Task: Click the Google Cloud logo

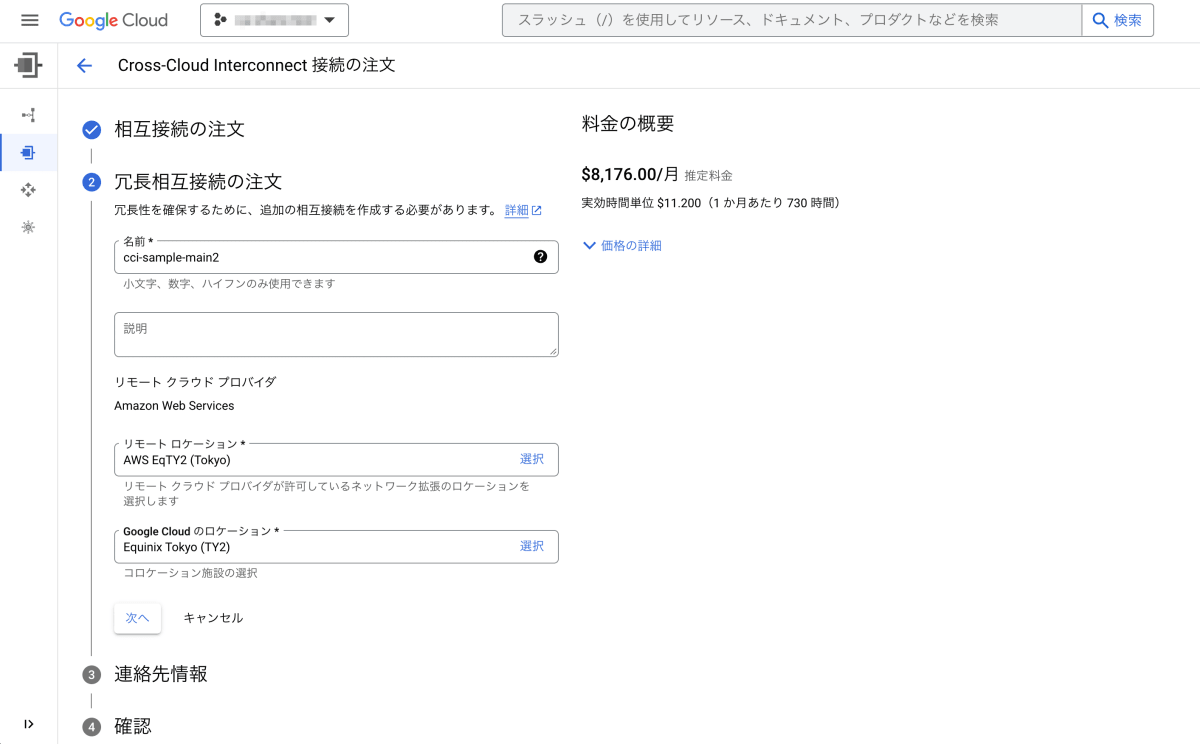Action: [x=113, y=20]
